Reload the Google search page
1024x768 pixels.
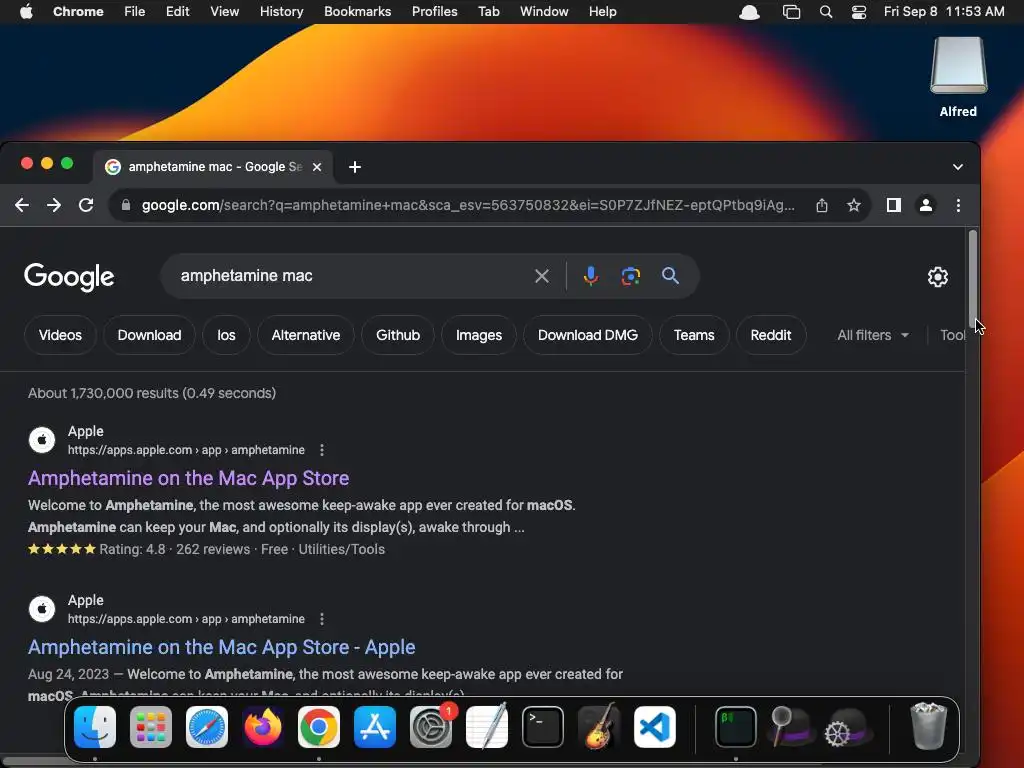pos(86,205)
